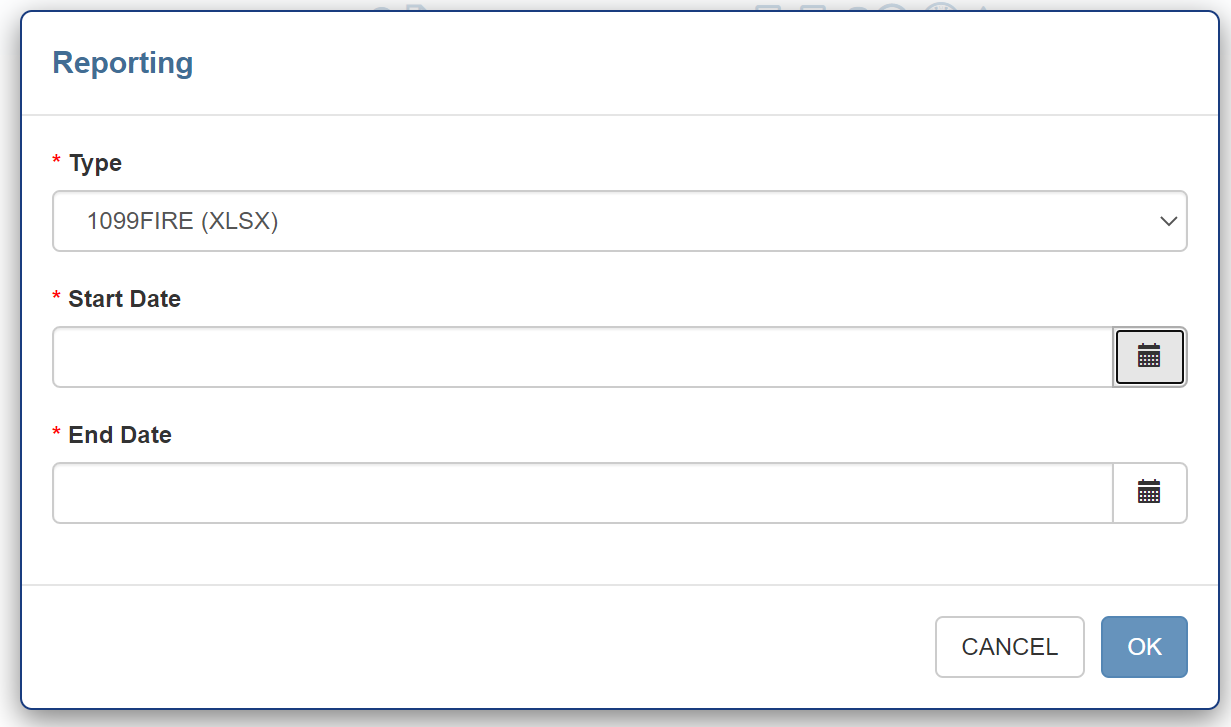Click the Start Date label
The width and height of the screenshot is (1231, 727).
pos(124,299)
